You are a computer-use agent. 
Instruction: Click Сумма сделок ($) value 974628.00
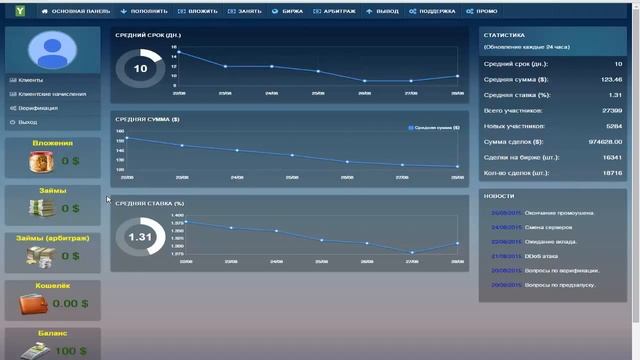tap(605, 142)
